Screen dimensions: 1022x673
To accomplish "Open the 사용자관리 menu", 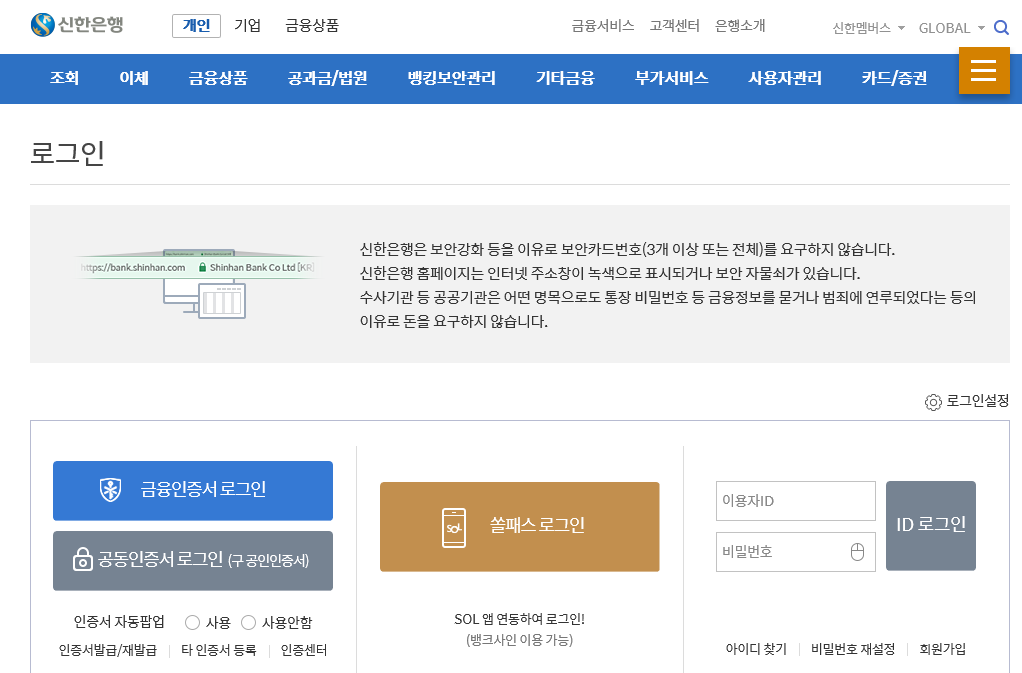I will [785, 78].
